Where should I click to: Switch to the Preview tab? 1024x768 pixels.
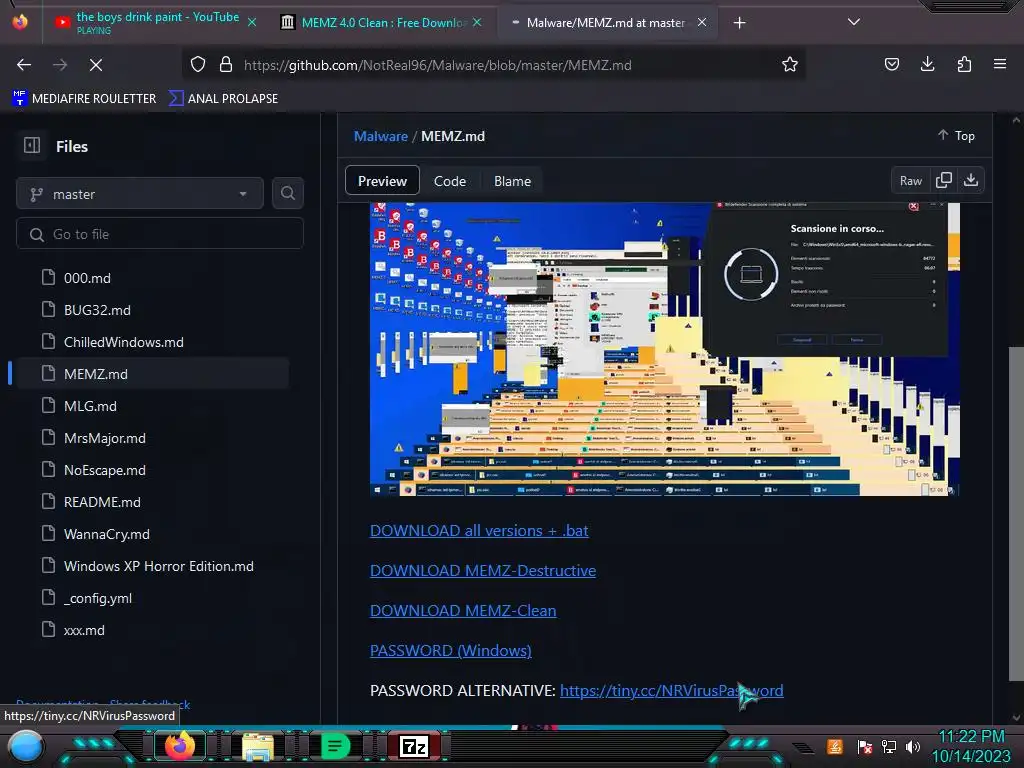click(382, 181)
